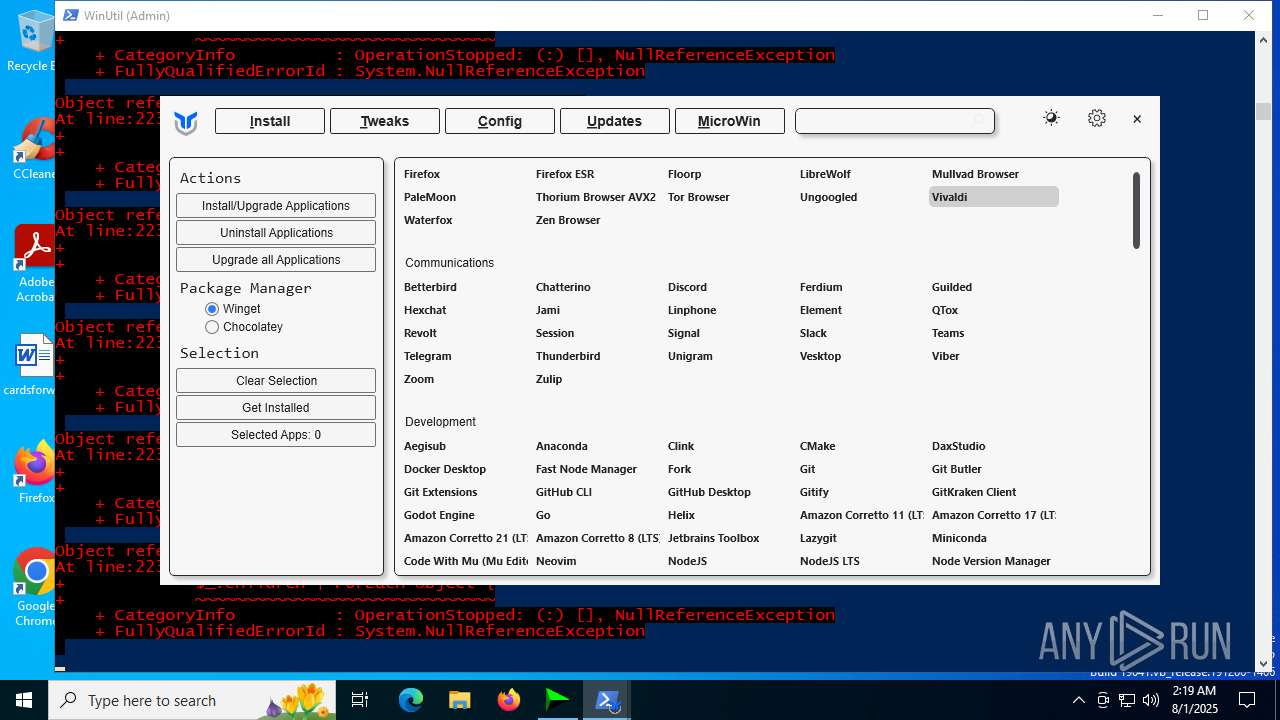Open CCleaner desktop shortcut
This screenshot has height=720, width=1280.
point(35,150)
